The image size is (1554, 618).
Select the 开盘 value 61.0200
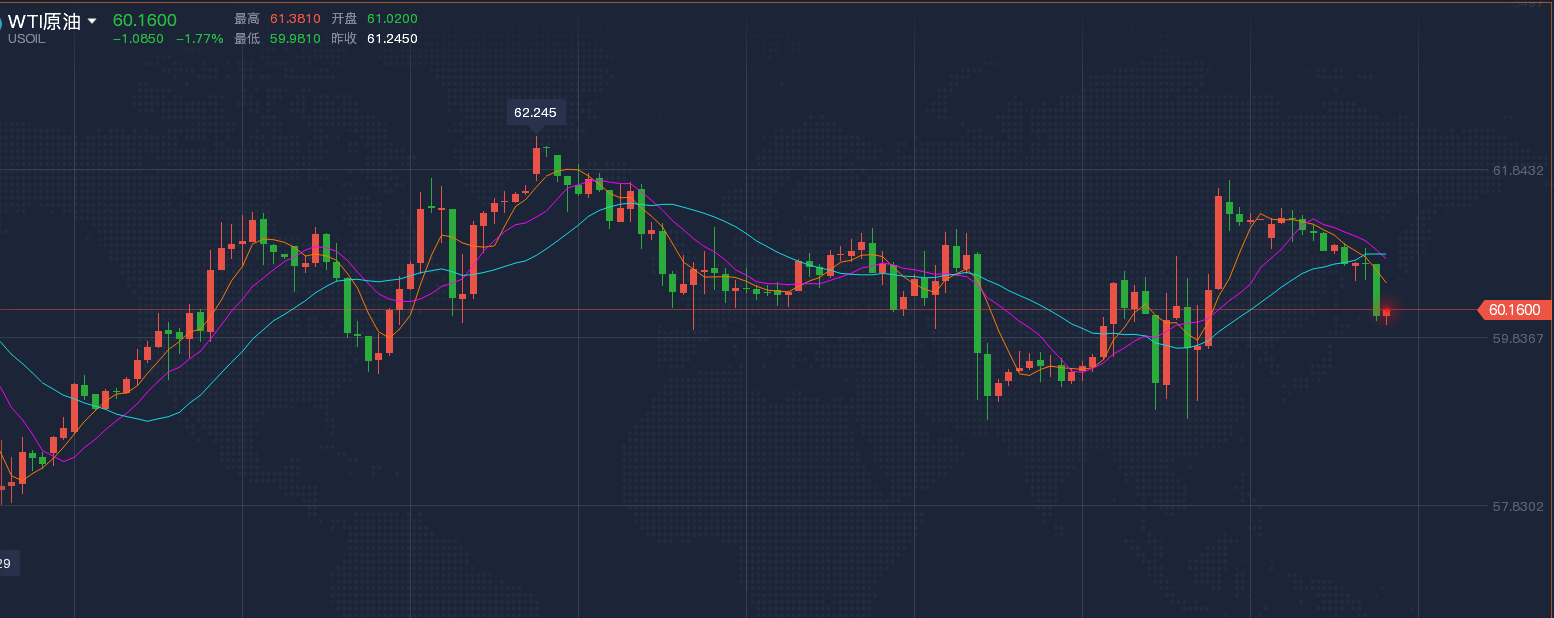pyautogui.click(x=392, y=19)
